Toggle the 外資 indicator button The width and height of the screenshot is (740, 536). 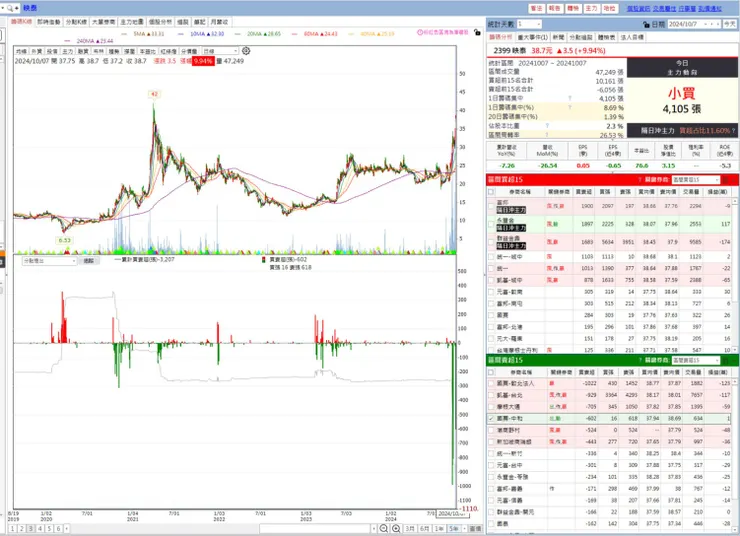coord(36,51)
